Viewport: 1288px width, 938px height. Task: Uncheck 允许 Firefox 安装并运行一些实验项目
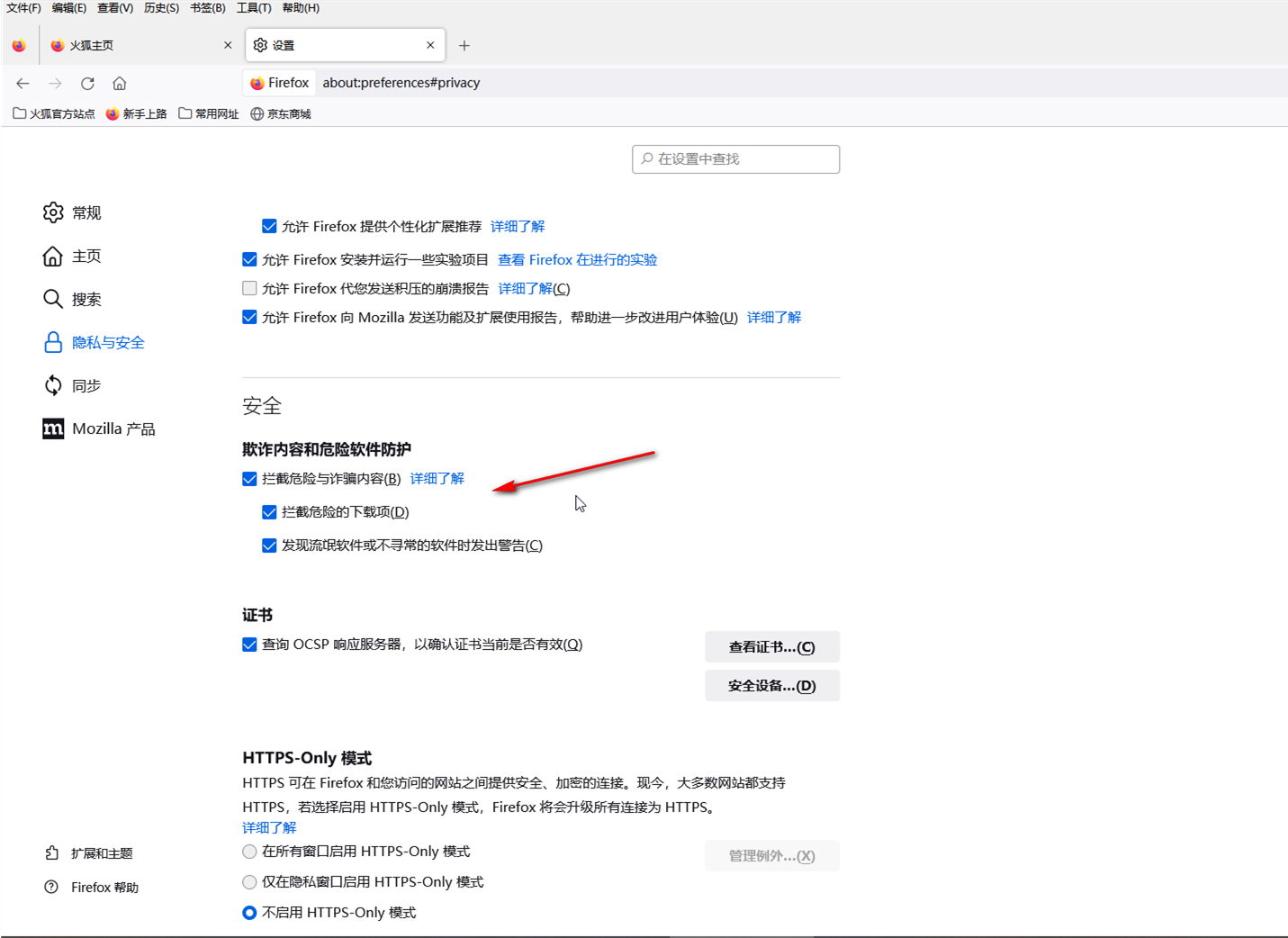(x=249, y=259)
